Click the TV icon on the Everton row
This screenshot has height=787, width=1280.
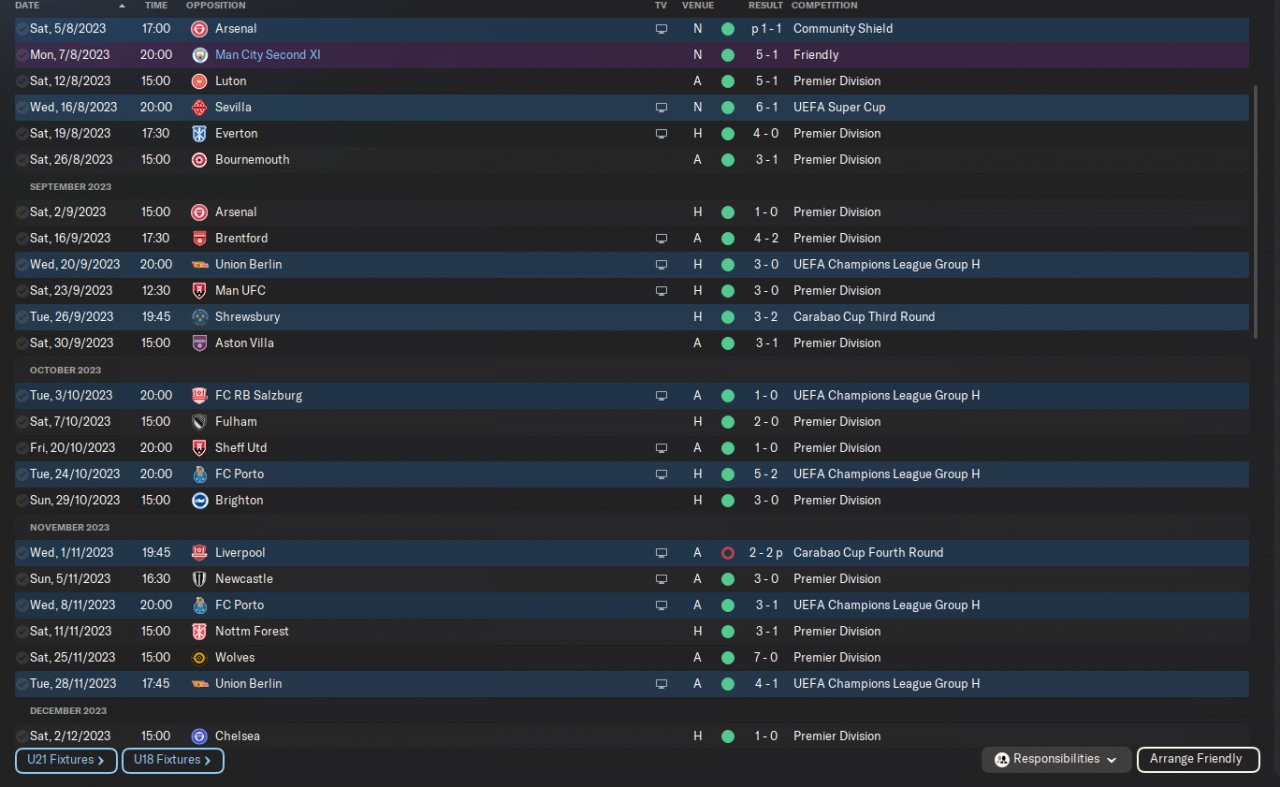(x=661, y=133)
